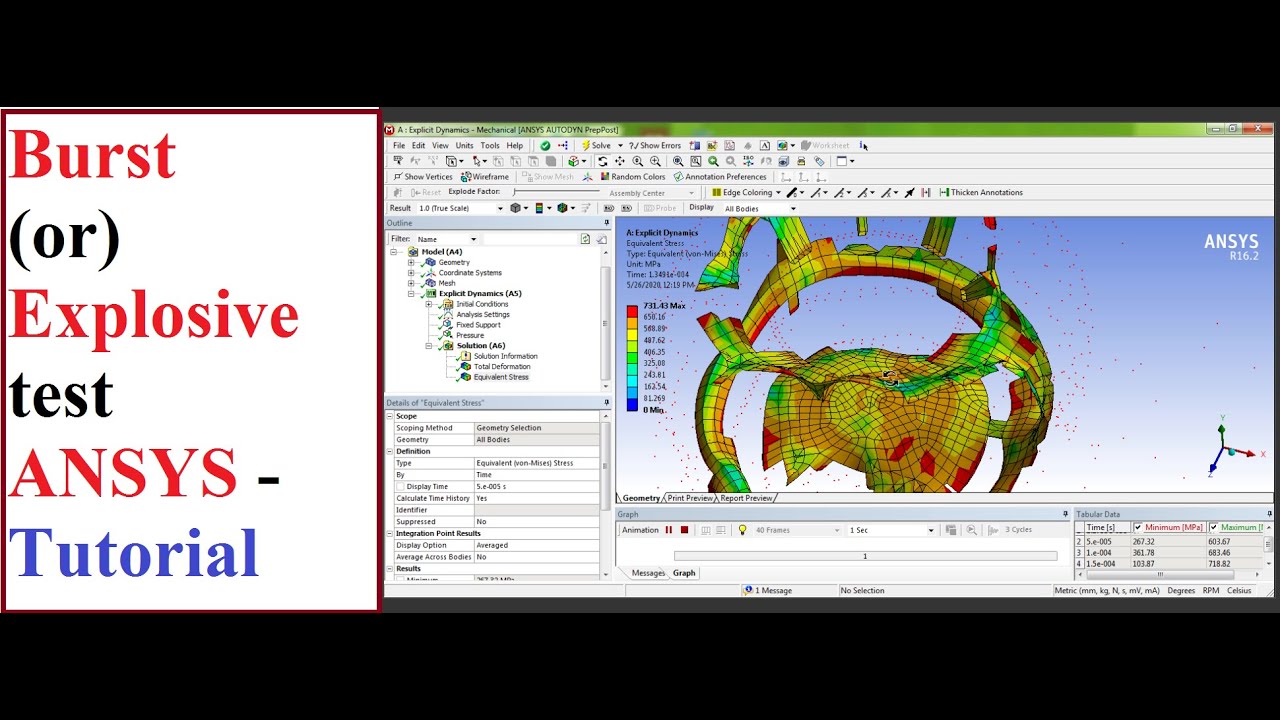Viewport: 1280px width, 720px height.
Task: Open the Units menu
Action: (465, 146)
